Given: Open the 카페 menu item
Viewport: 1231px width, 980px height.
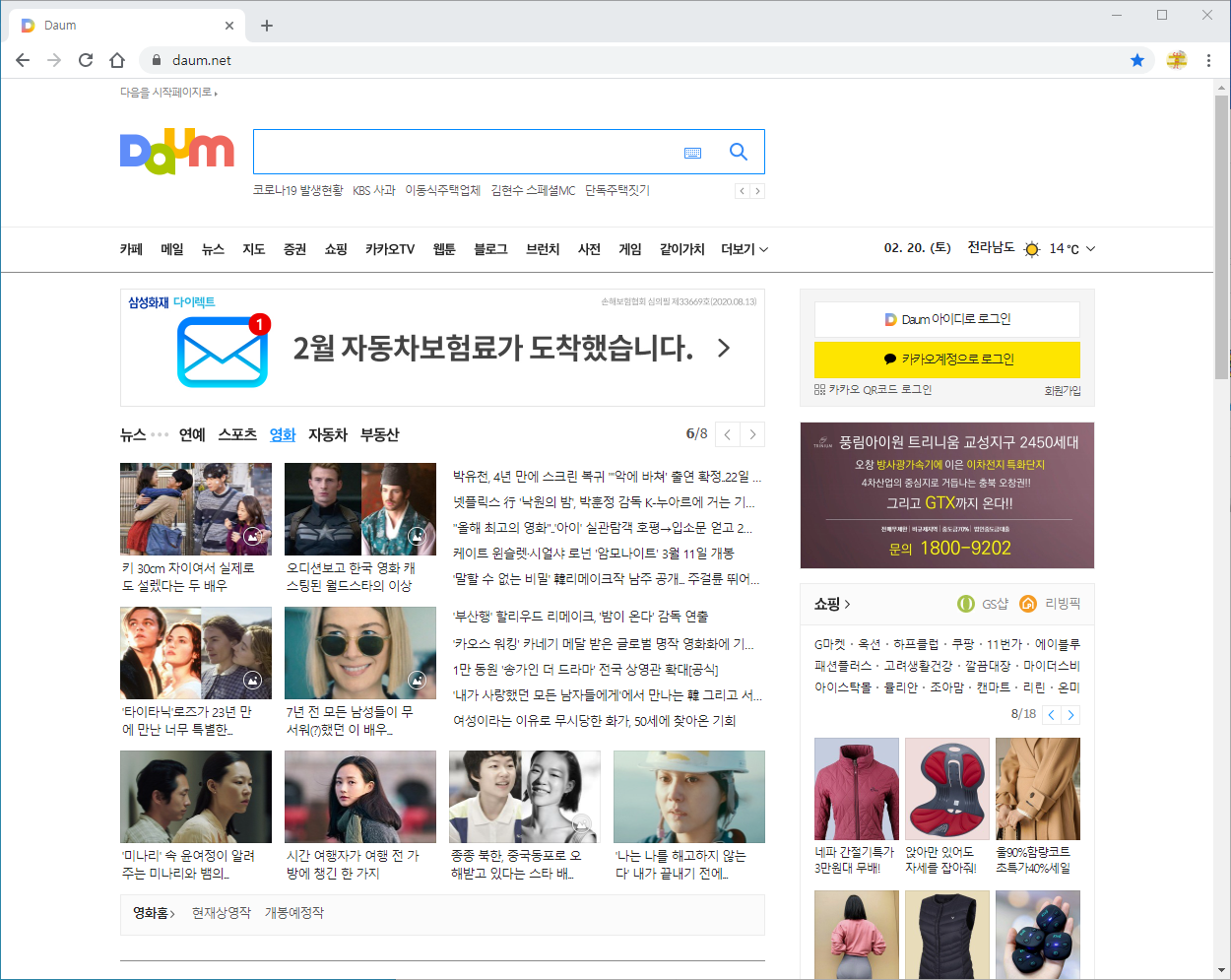Looking at the screenshot, I should (x=131, y=249).
